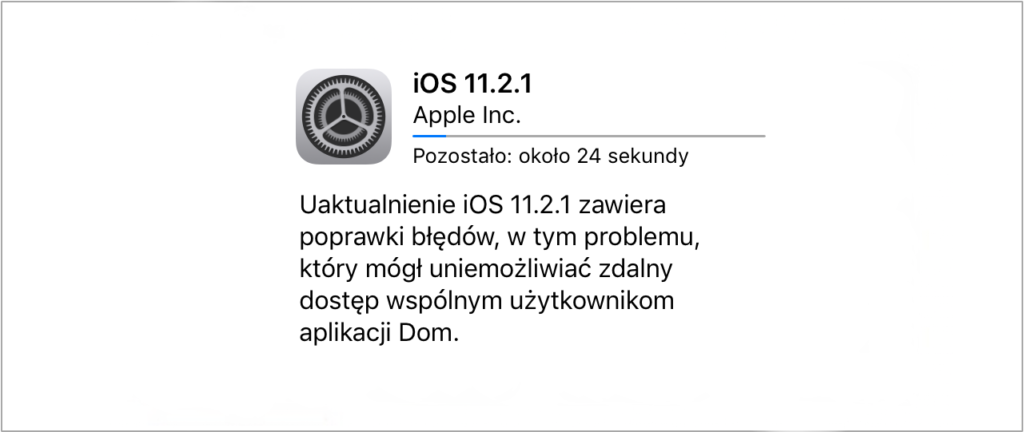
Task: Click the "Uaktualnienie iOS 11.2.1 zawiera" description line
Action: pos(483,205)
